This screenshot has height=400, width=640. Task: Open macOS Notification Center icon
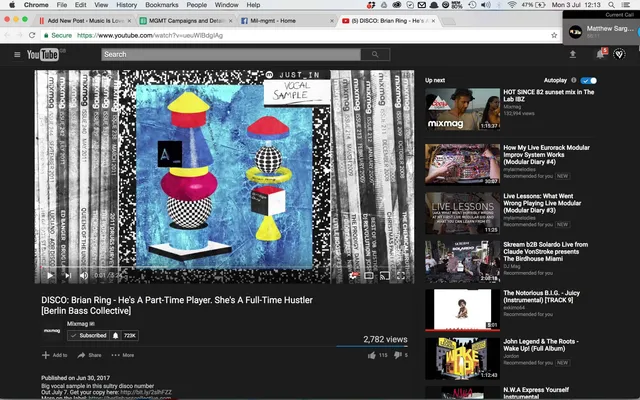click(x=625, y=5)
